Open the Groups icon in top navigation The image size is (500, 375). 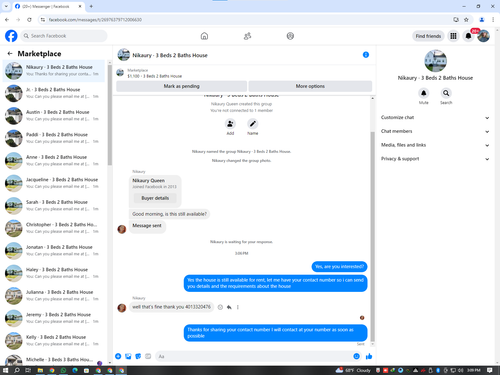click(290, 36)
